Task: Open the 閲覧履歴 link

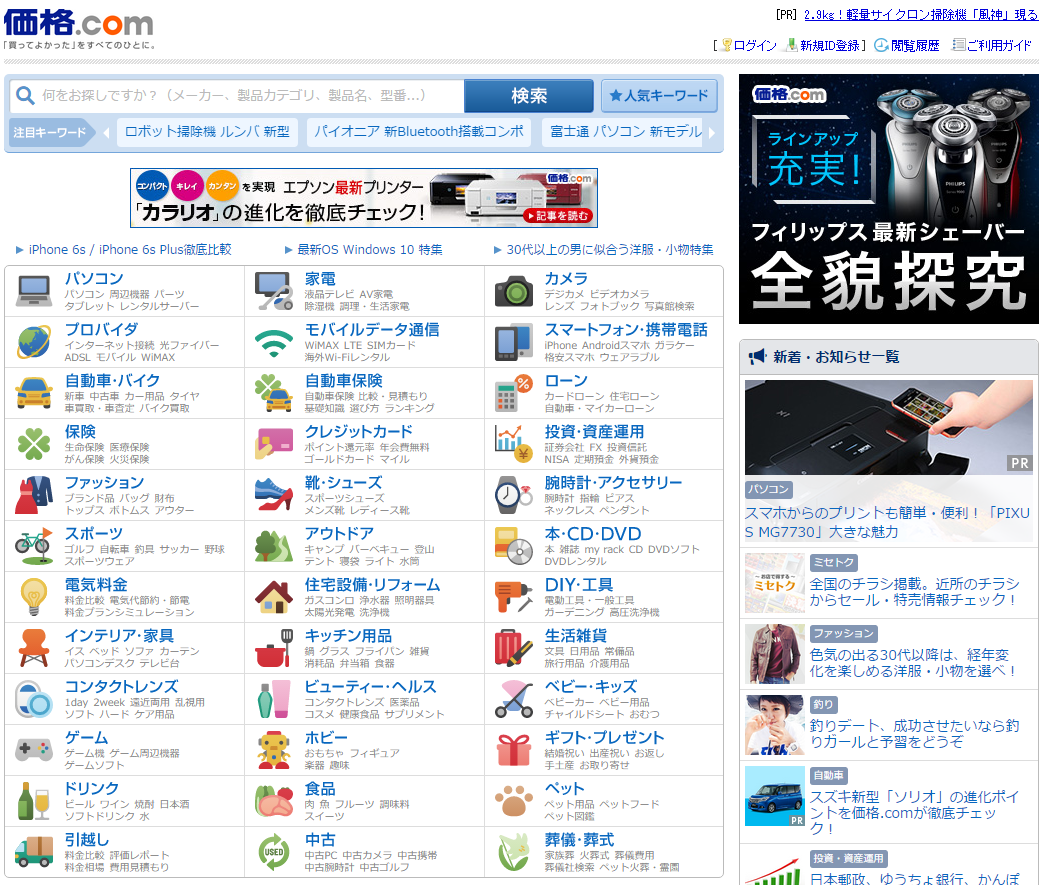Action: pyautogui.click(x=915, y=45)
